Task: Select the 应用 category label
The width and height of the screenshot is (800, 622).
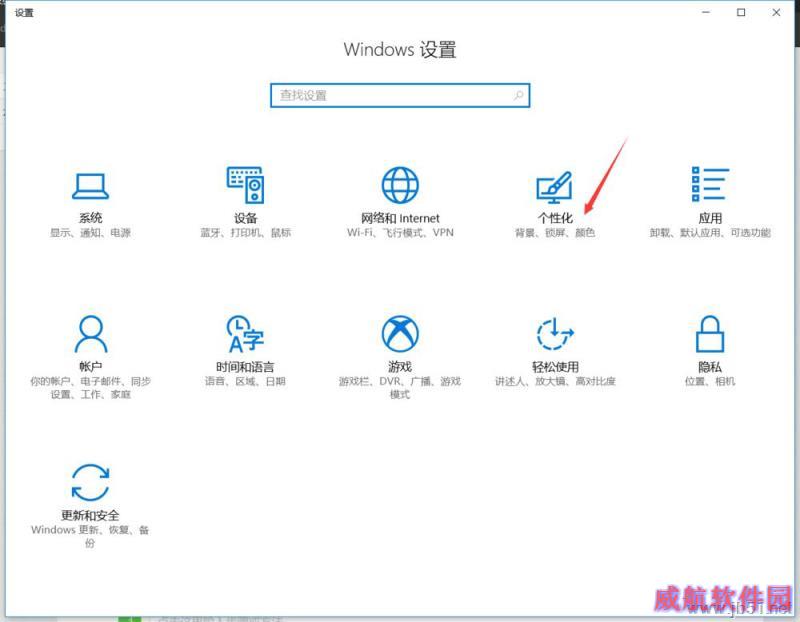Action: pyautogui.click(x=710, y=218)
